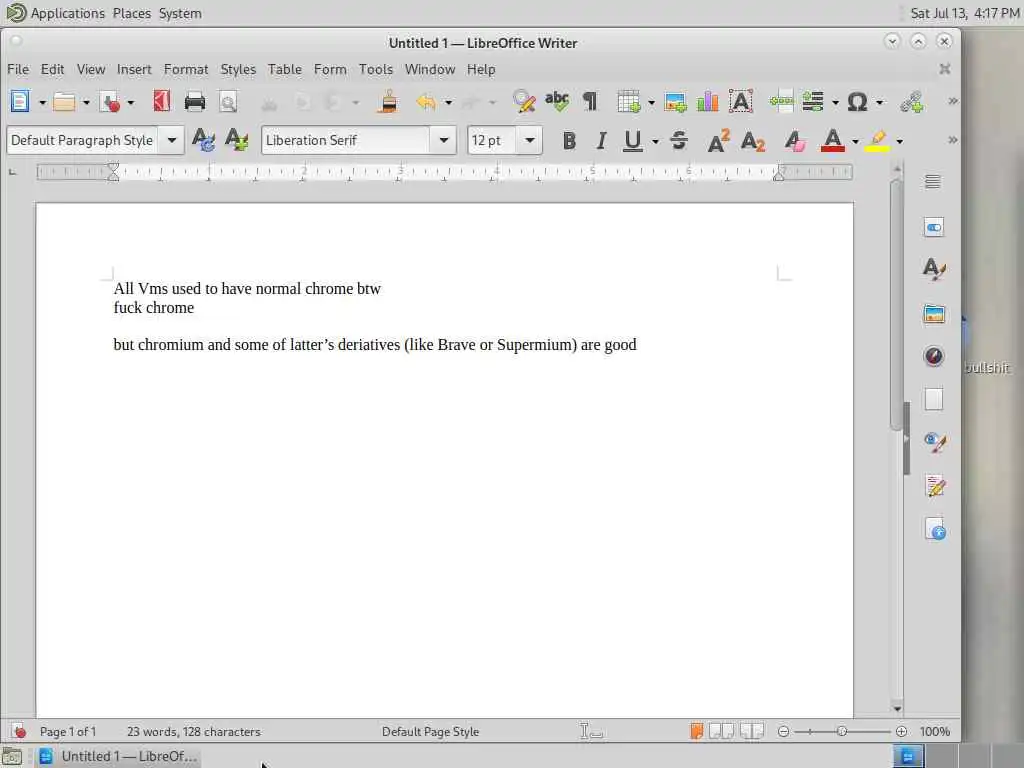This screenshot has height=768, width=1024.
Task: Toggle Superscript formatting
Action: tap(718, 140)
